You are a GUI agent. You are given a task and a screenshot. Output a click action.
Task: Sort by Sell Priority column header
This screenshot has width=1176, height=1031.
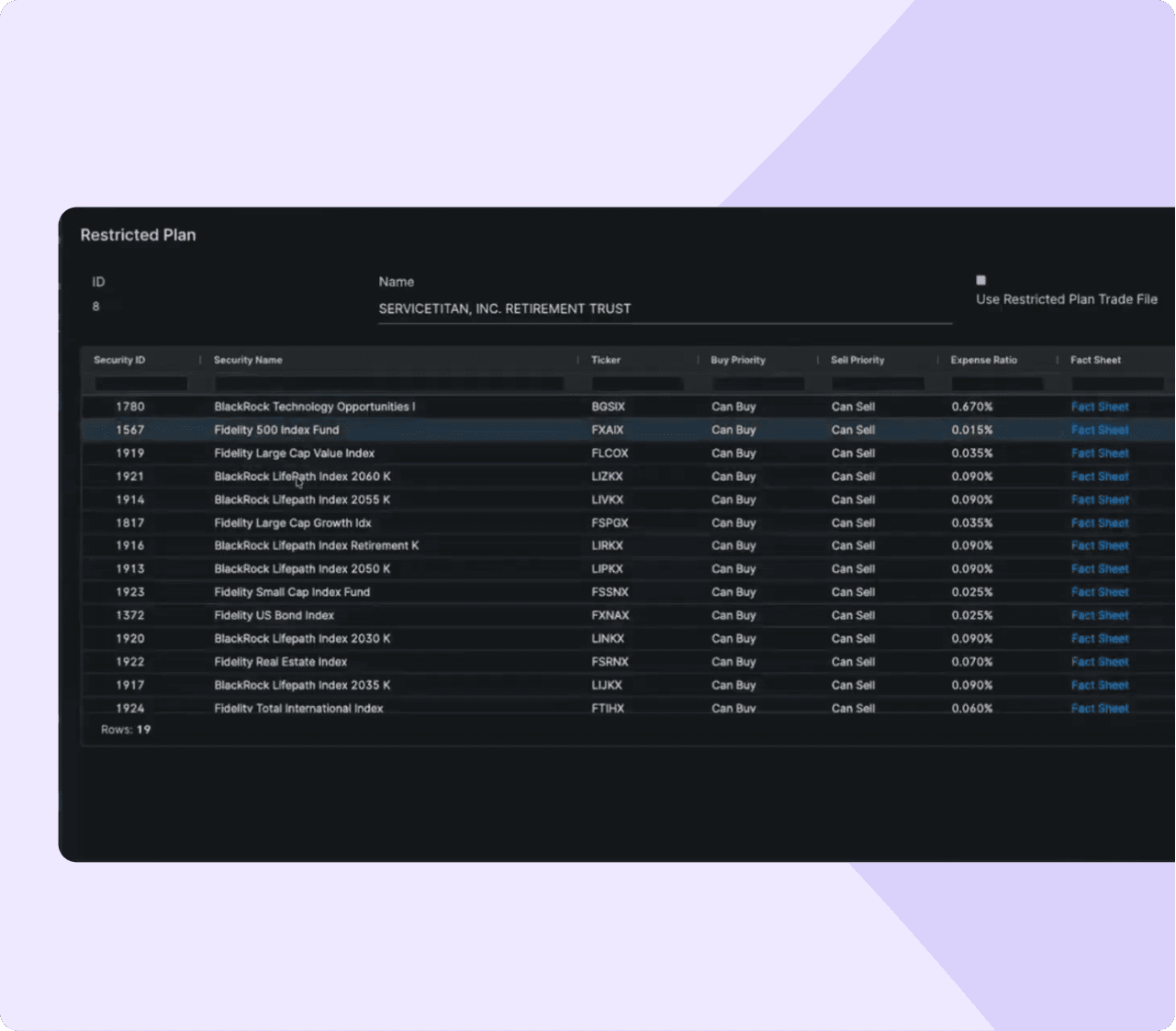857,360
